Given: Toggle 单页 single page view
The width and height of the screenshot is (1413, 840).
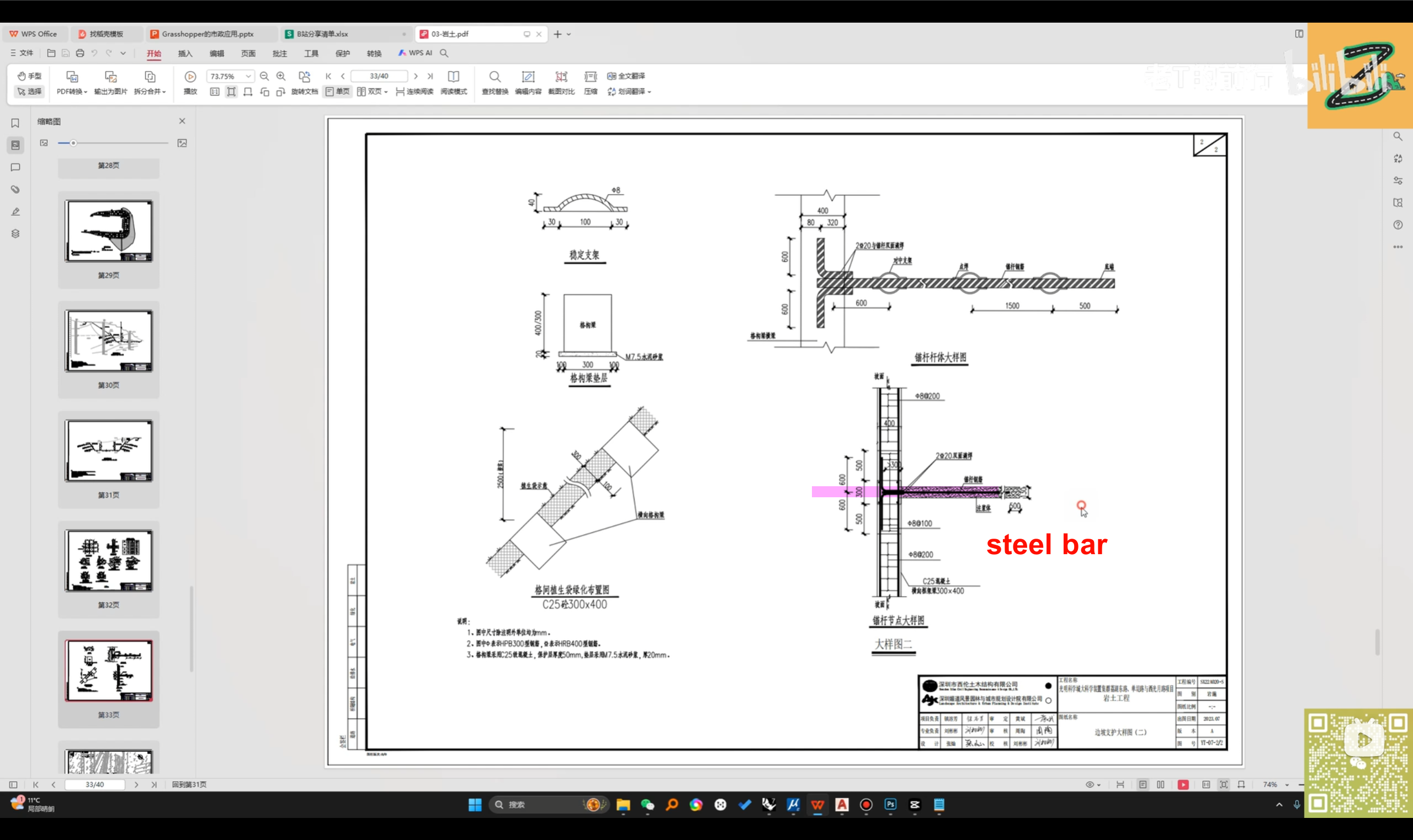Looking at the screenshot, I should tap(337, 91).
